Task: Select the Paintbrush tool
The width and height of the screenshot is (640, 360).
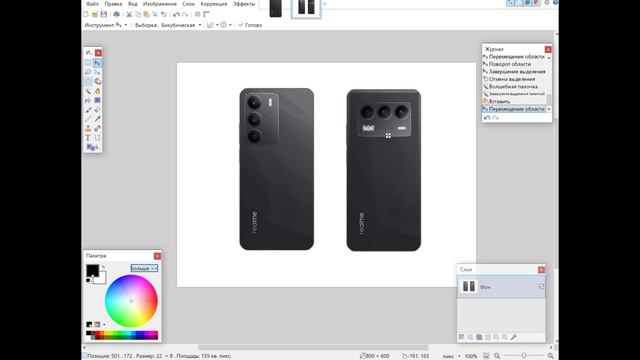Action: point(88,110)
